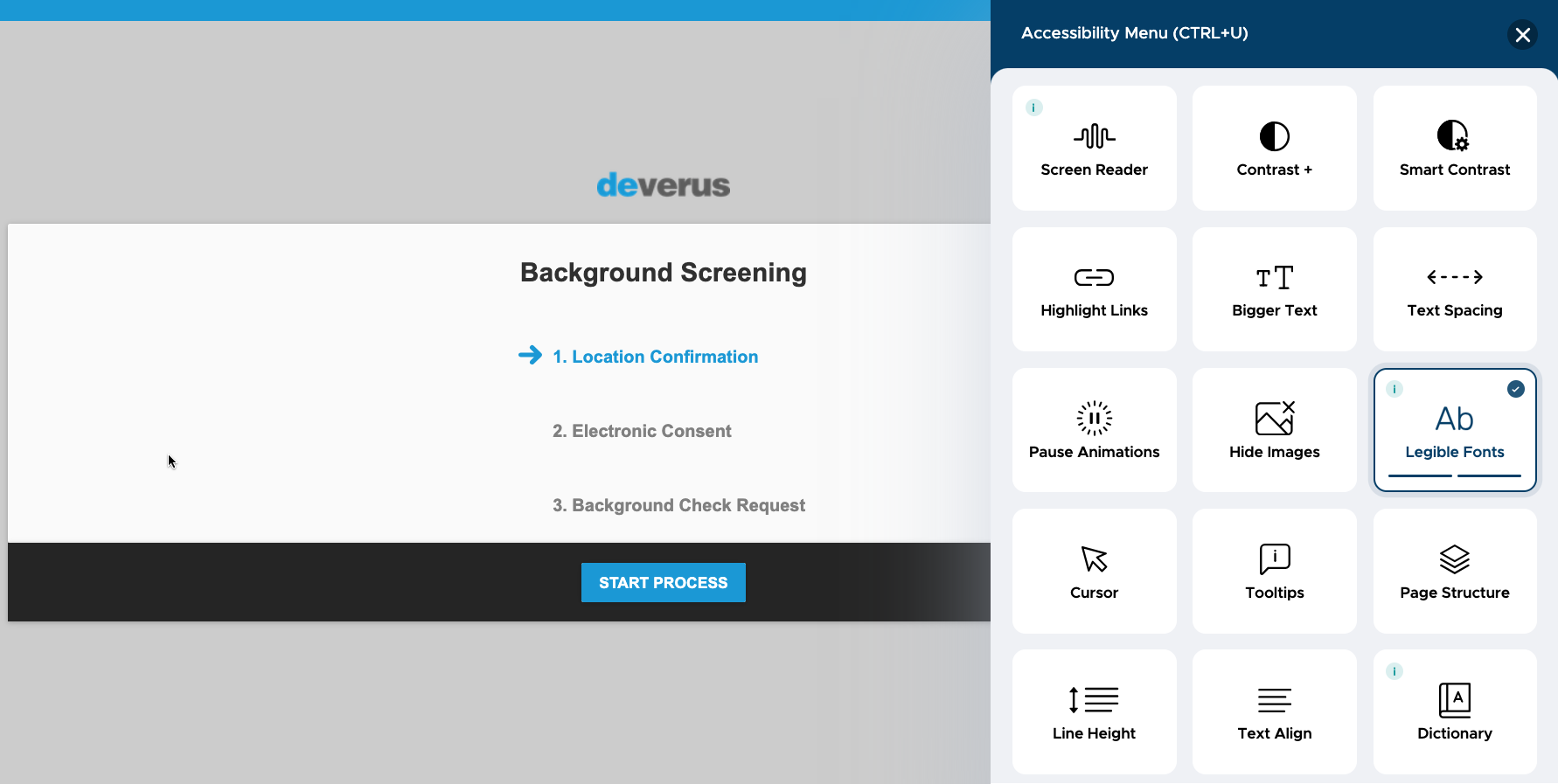Choose the Hide Images option
This screenshot has height=784, width=1558.
click(x=1274, y=430)
